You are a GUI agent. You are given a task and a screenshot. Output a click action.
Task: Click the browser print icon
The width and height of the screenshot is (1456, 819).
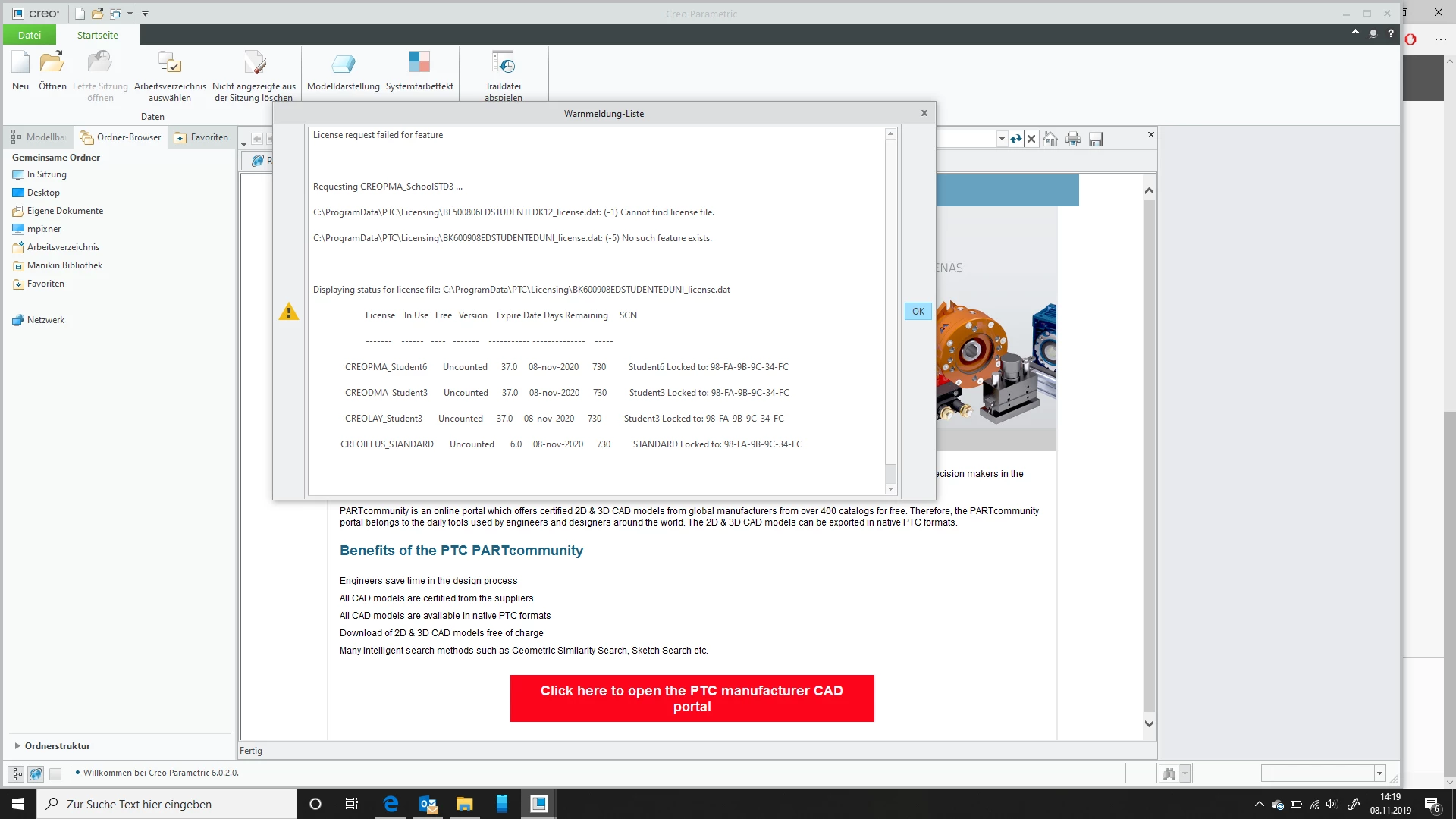point(1073,139)
